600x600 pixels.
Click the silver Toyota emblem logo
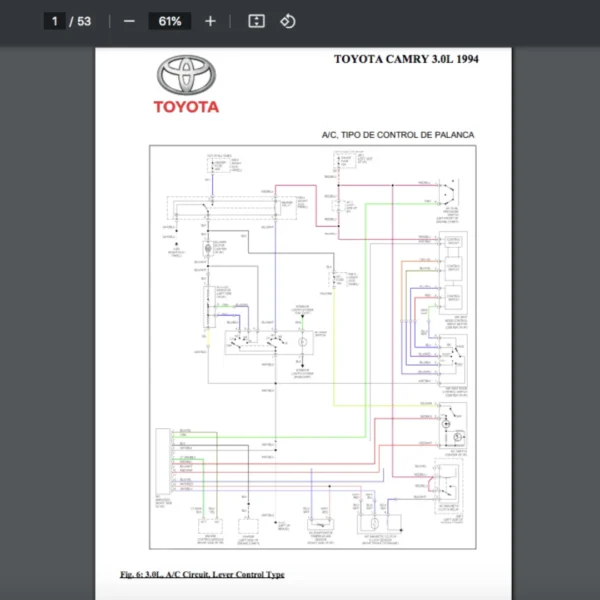point(186,76)
